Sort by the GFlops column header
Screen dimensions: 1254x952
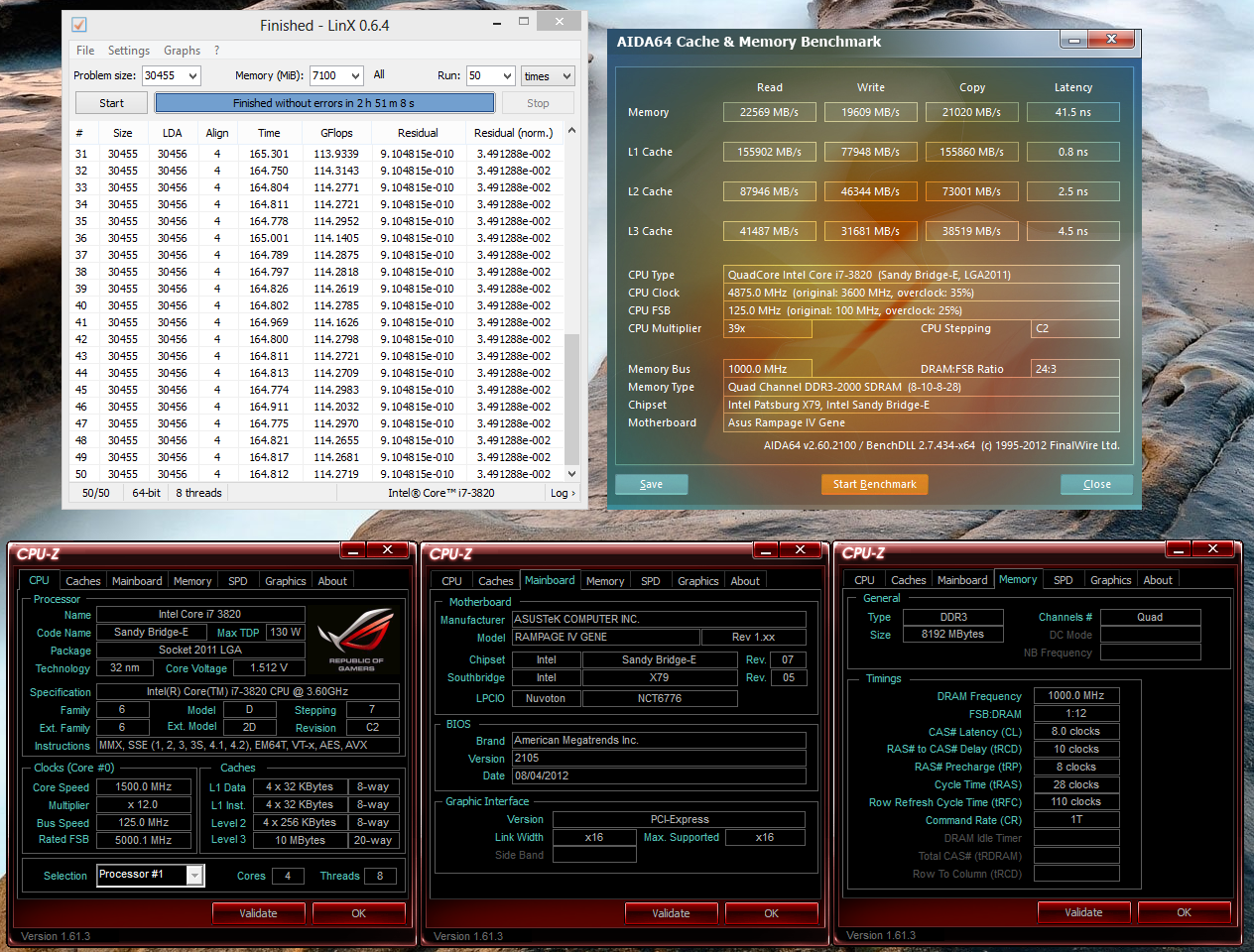pyautogui.click(x=336, y=133)
